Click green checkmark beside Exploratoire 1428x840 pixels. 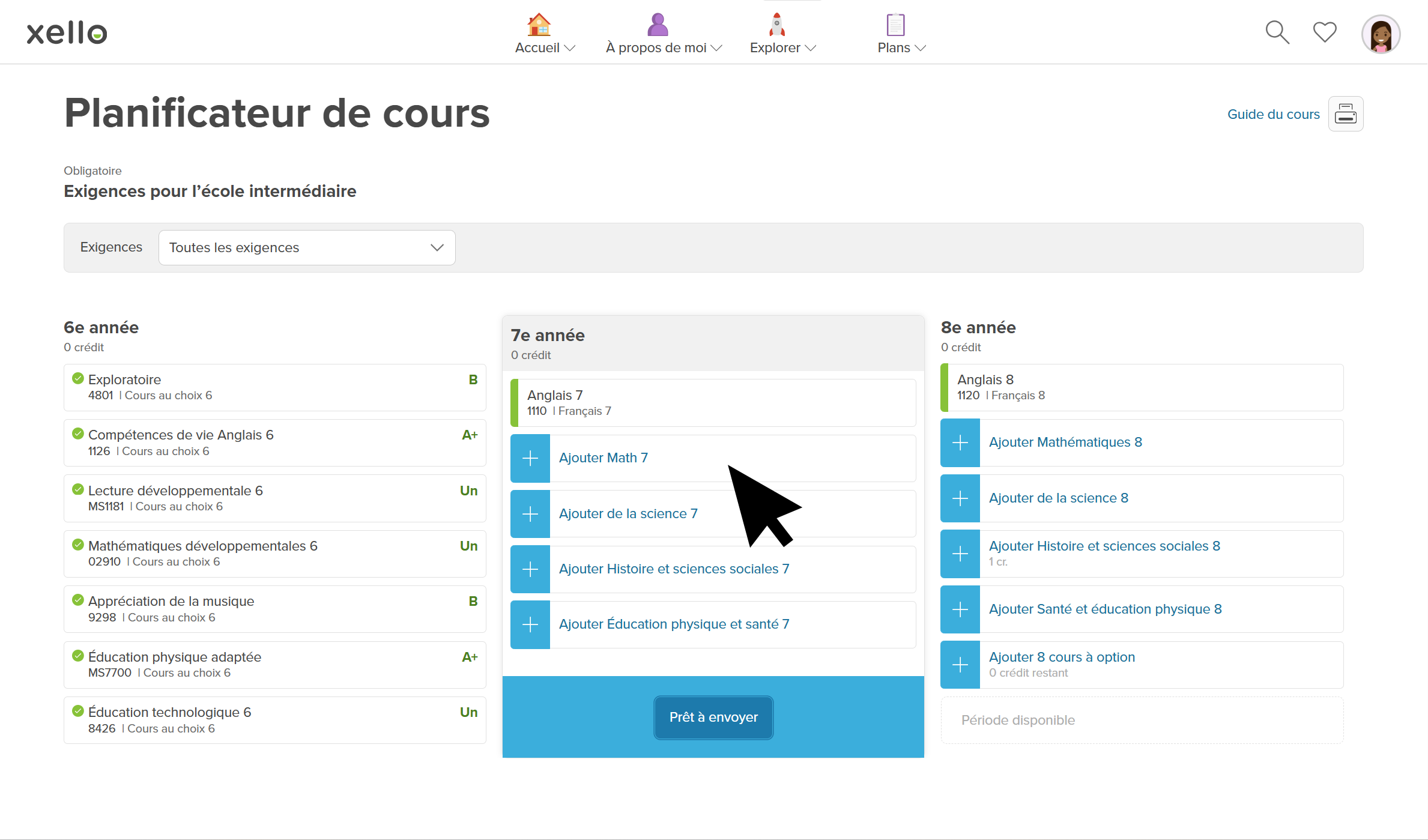78,378
